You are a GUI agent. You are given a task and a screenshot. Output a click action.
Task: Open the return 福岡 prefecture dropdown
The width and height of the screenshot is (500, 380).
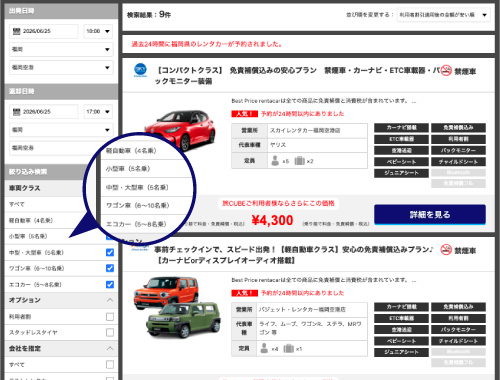pos(61,130)
